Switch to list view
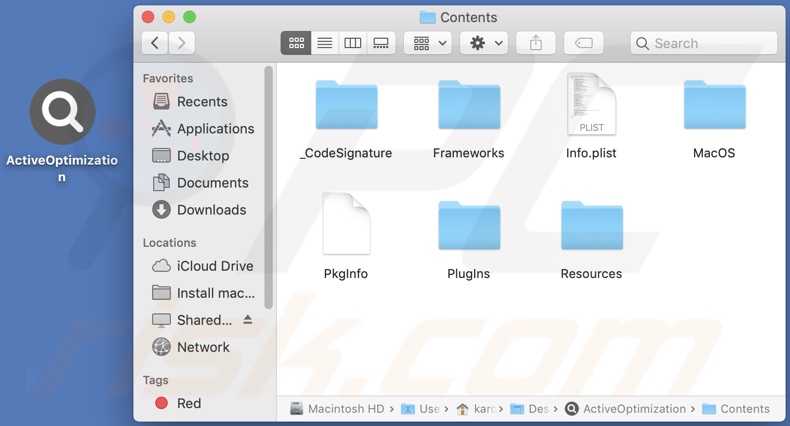Screen dimensions: 790x426 (324, 43)
